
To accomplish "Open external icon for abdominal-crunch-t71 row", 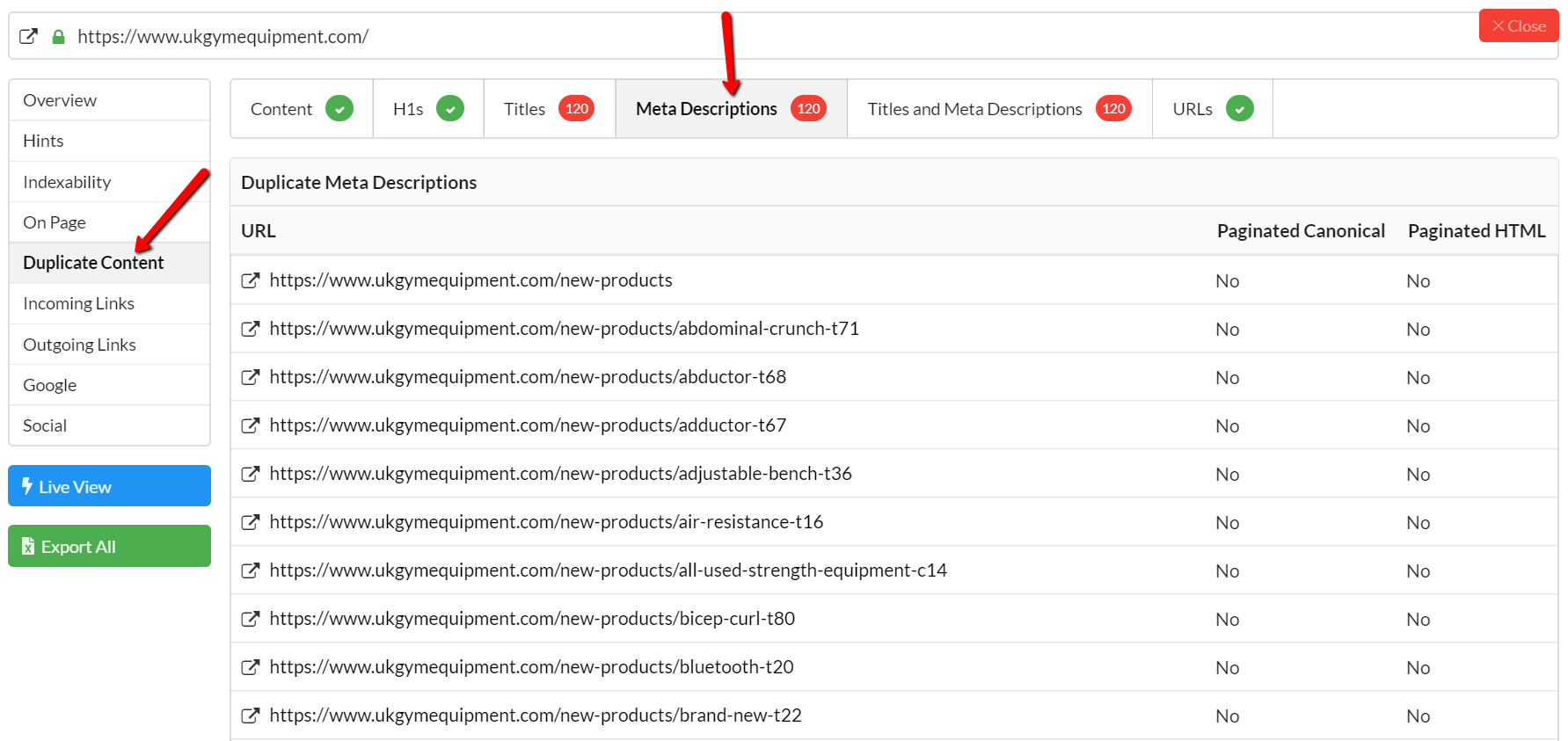I will click(x=251, y=329).
